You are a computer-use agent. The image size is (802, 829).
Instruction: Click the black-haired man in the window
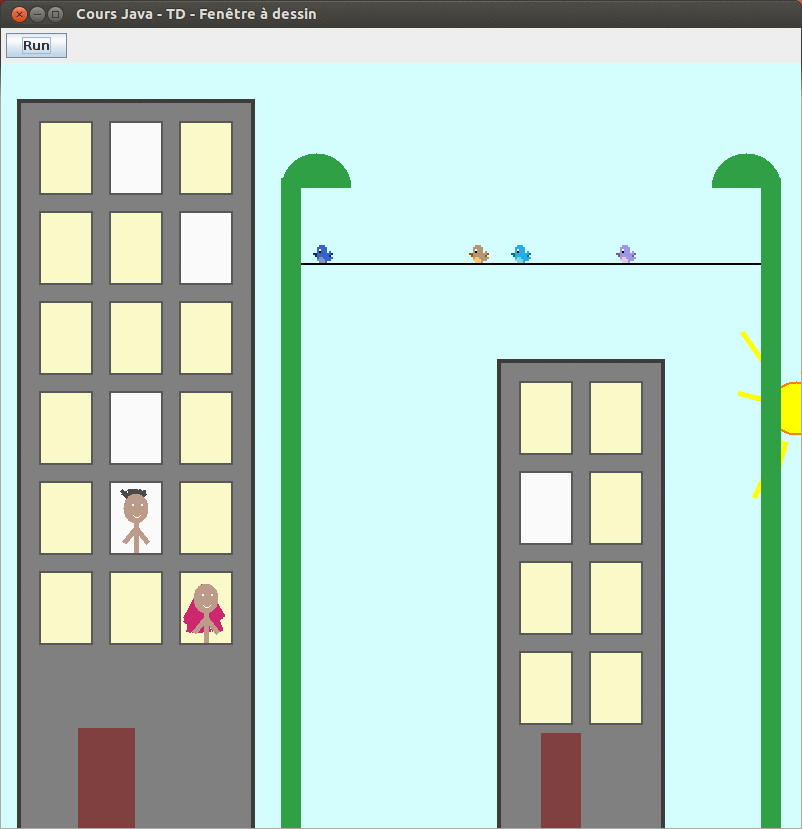(136, 520)
